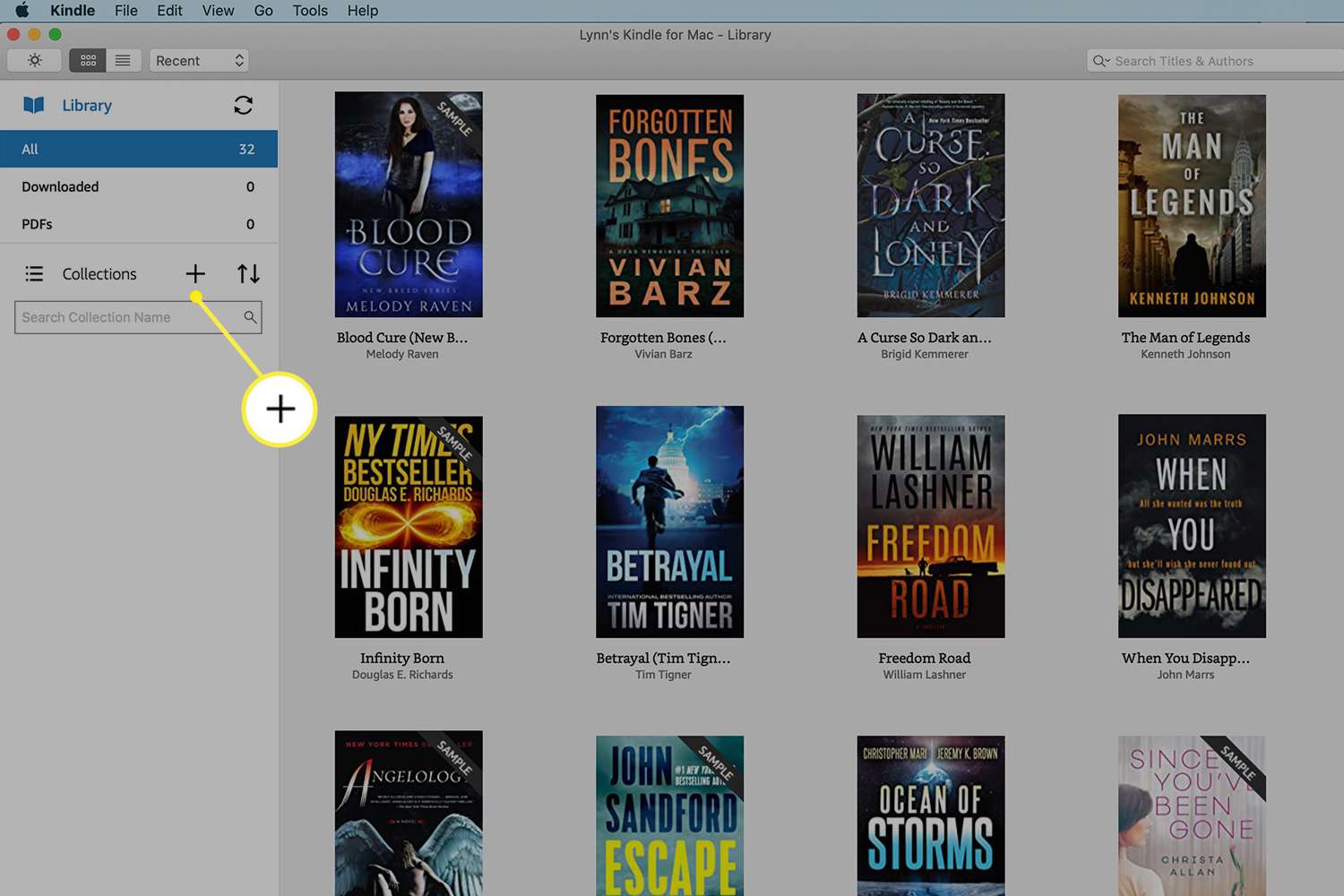Click author name Kenneth Johnson

coord(1185,355)
